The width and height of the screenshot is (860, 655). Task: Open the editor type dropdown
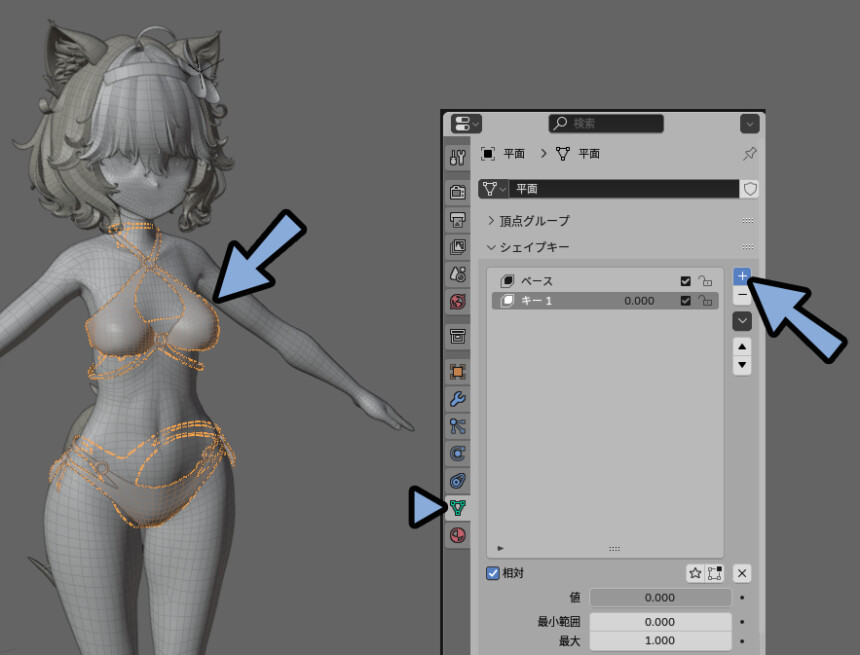point(466,123)
